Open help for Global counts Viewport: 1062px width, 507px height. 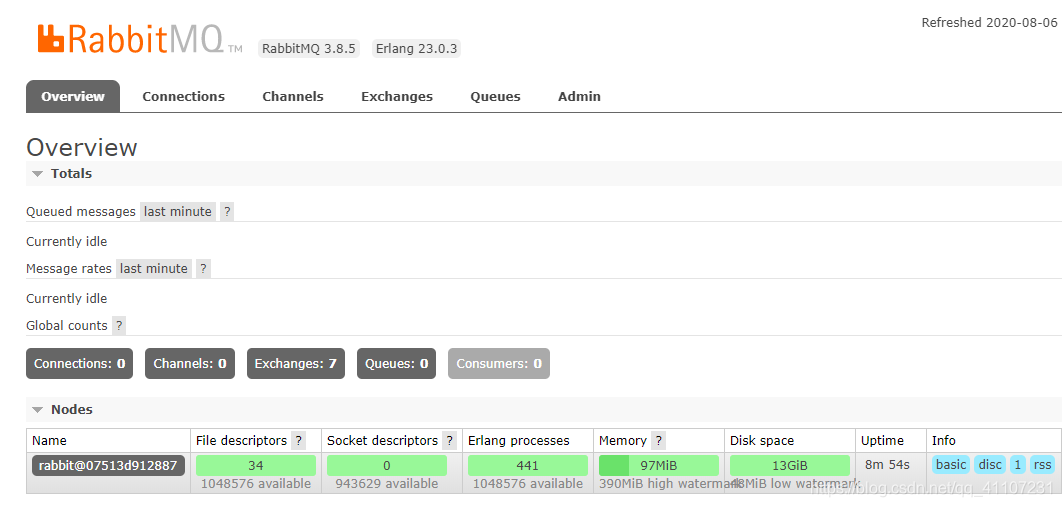pos(119,326)
